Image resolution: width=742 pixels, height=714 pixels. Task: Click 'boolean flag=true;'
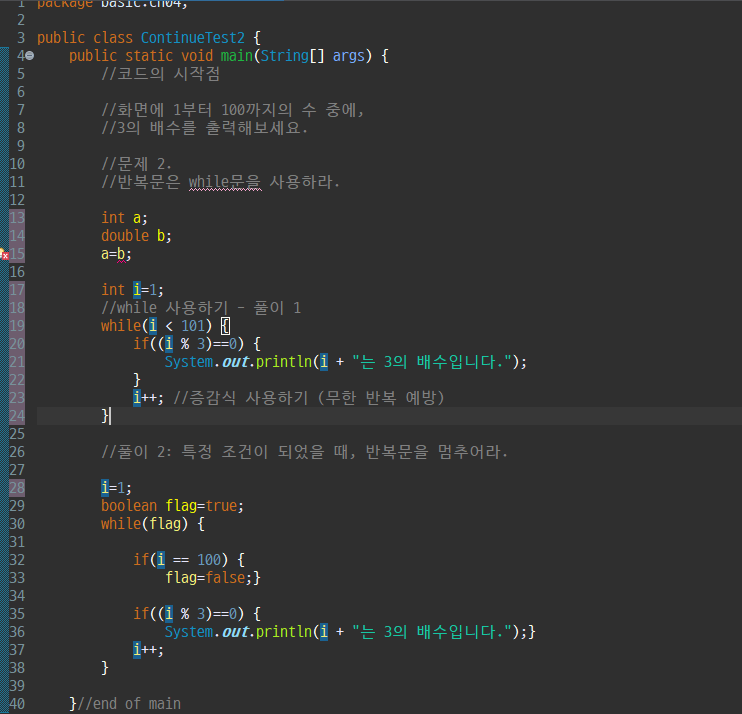(173, 505)
